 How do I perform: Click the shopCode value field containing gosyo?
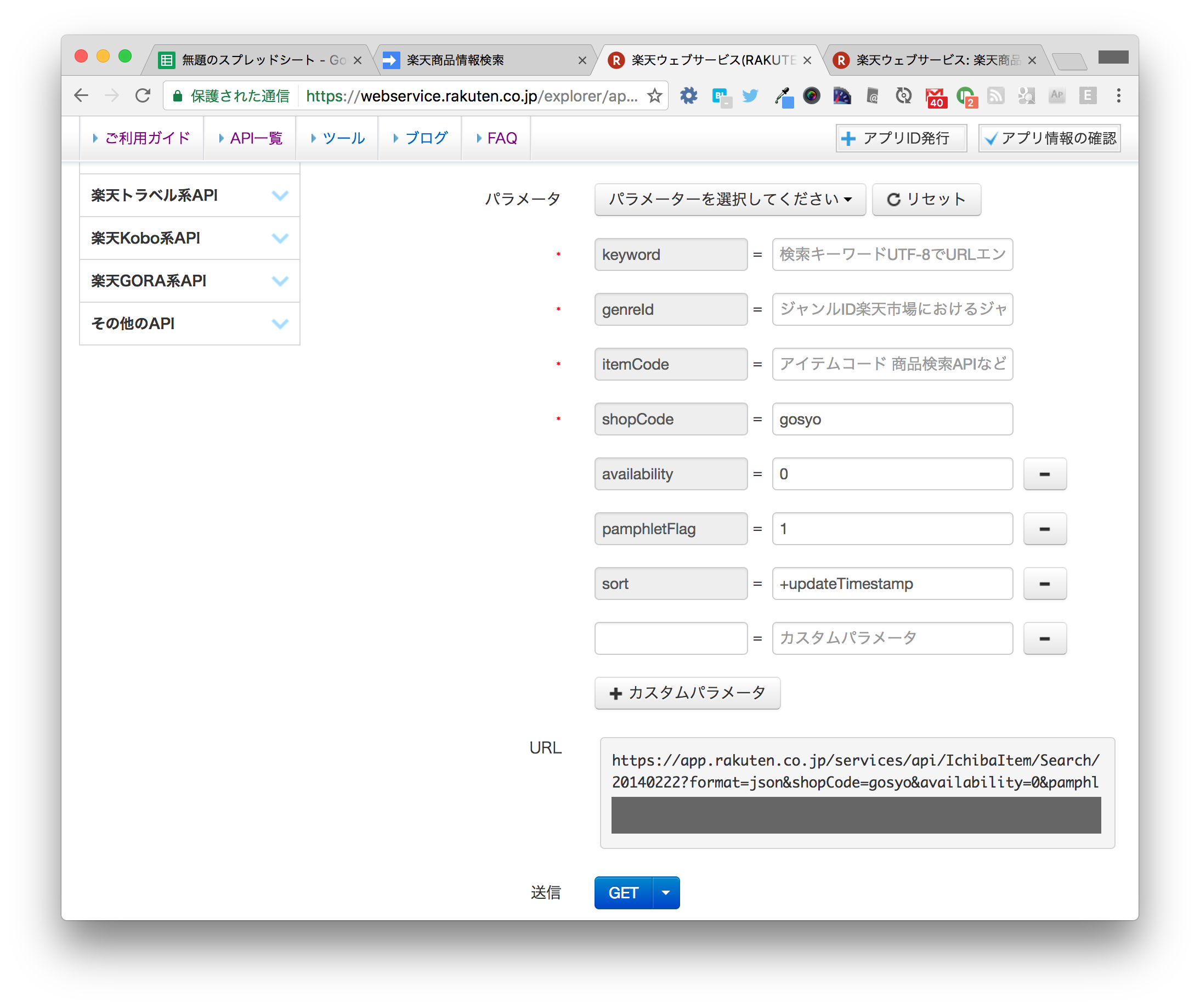pos(892,419)
